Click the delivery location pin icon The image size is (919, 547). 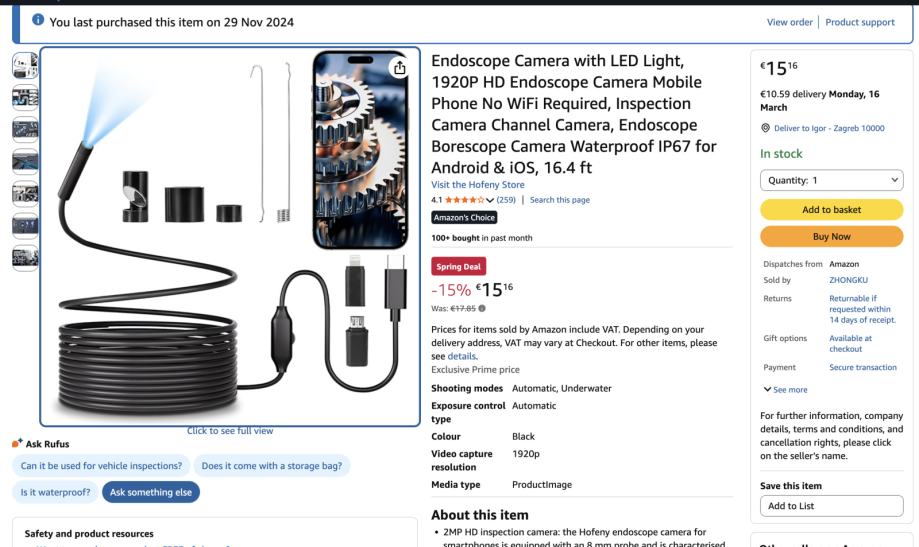(x=765, y=128)
